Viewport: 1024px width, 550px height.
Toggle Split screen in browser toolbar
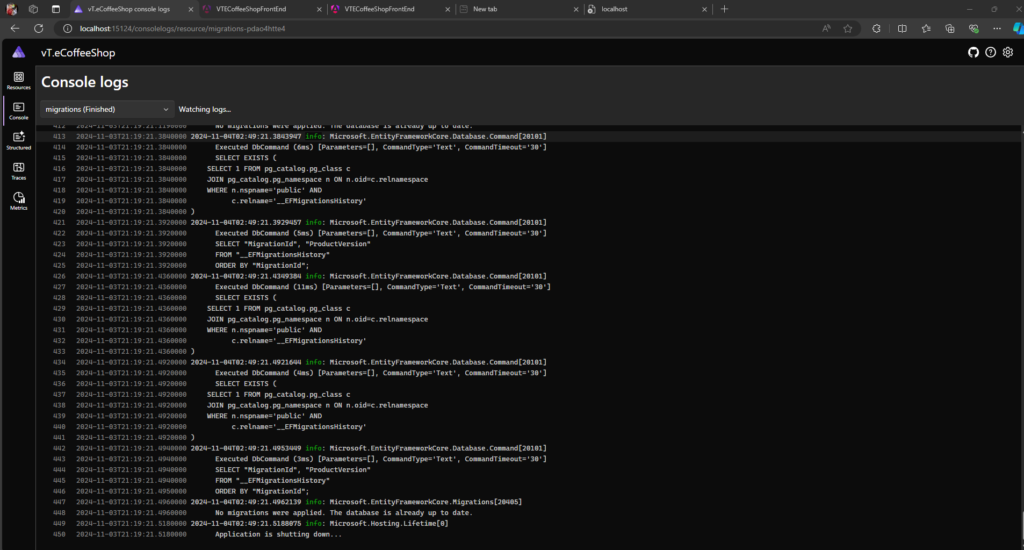(x=902, y=29)
